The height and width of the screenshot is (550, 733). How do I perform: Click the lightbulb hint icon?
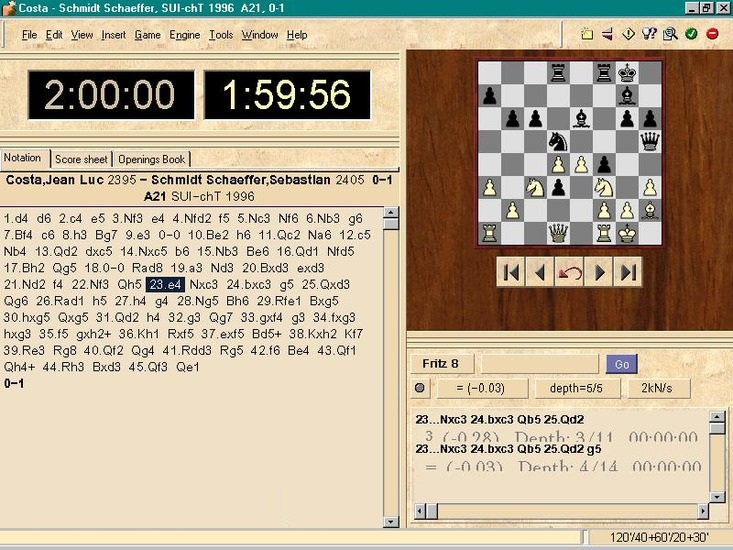649,34
